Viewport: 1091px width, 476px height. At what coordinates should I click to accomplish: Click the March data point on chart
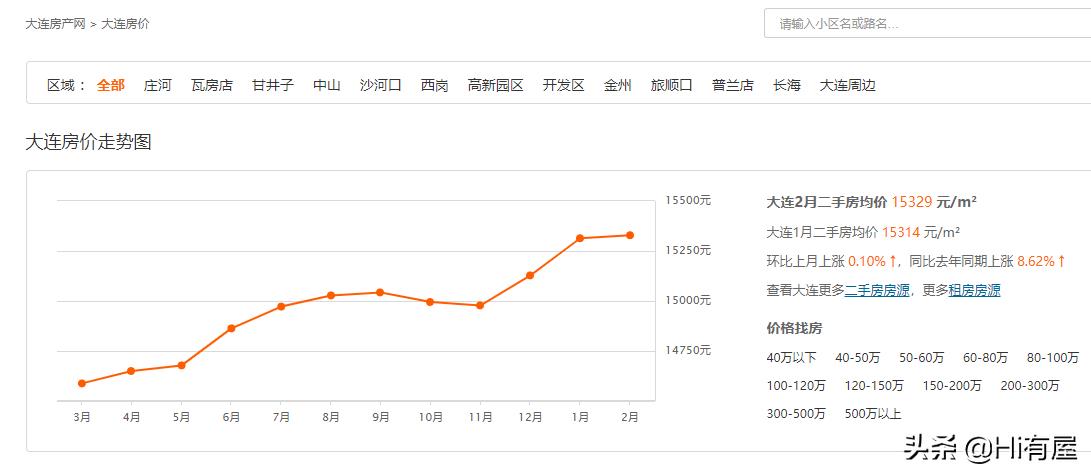click(x=81, y=383)
